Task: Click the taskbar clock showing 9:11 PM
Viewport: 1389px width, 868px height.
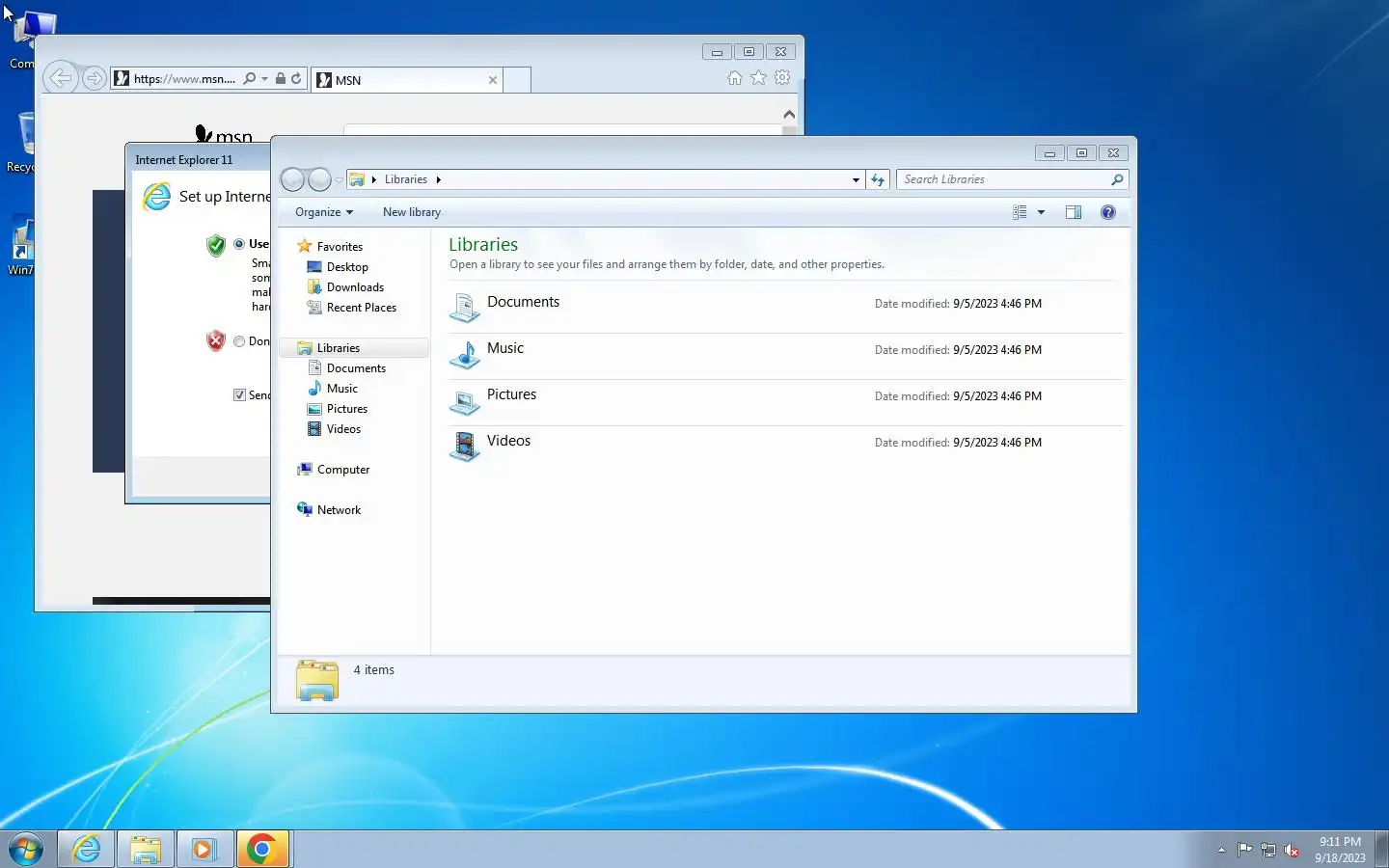Action: click(x=1340, y=850)
